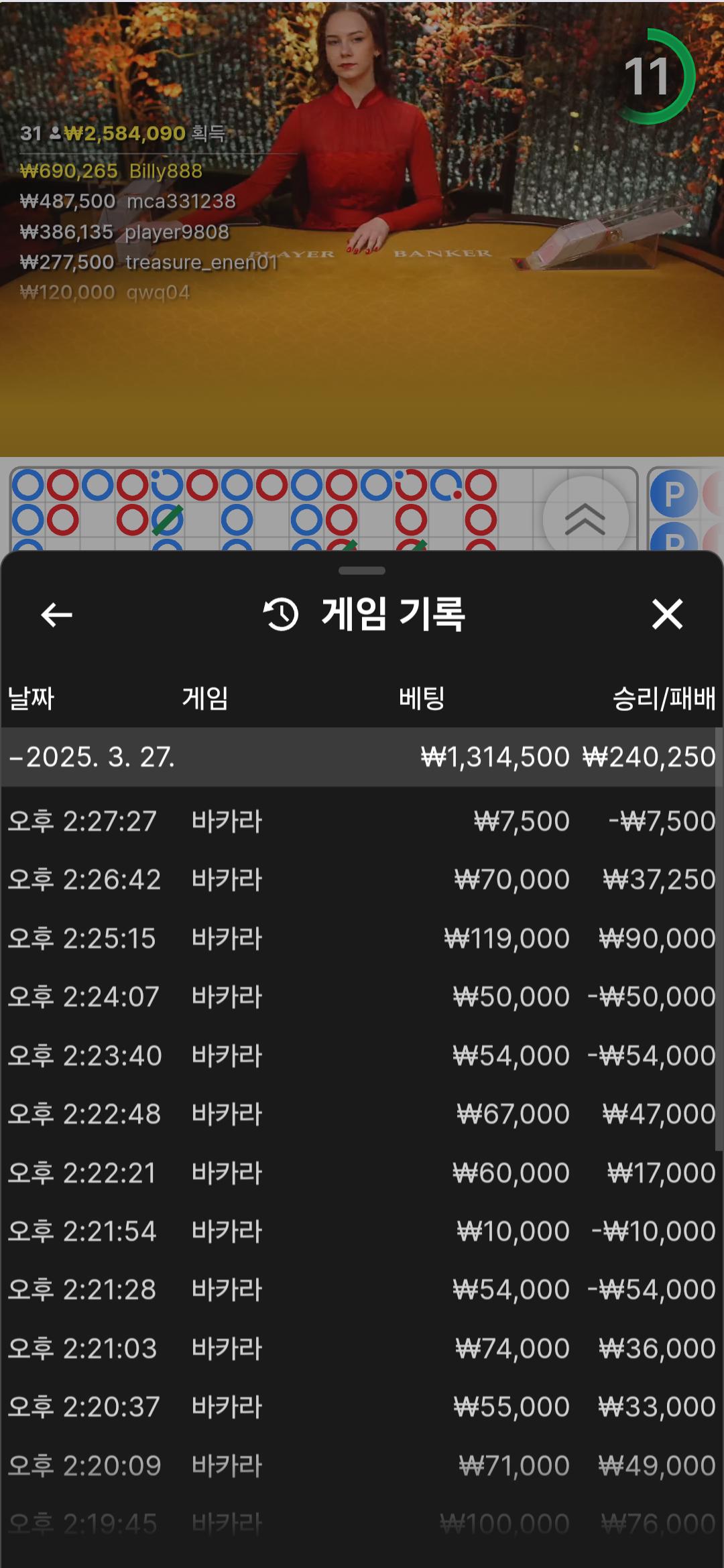The height and width of the screenshot is (1568, 724).
Task: Click the blue P roadmap icon
Action: click(x=673, y=495)
